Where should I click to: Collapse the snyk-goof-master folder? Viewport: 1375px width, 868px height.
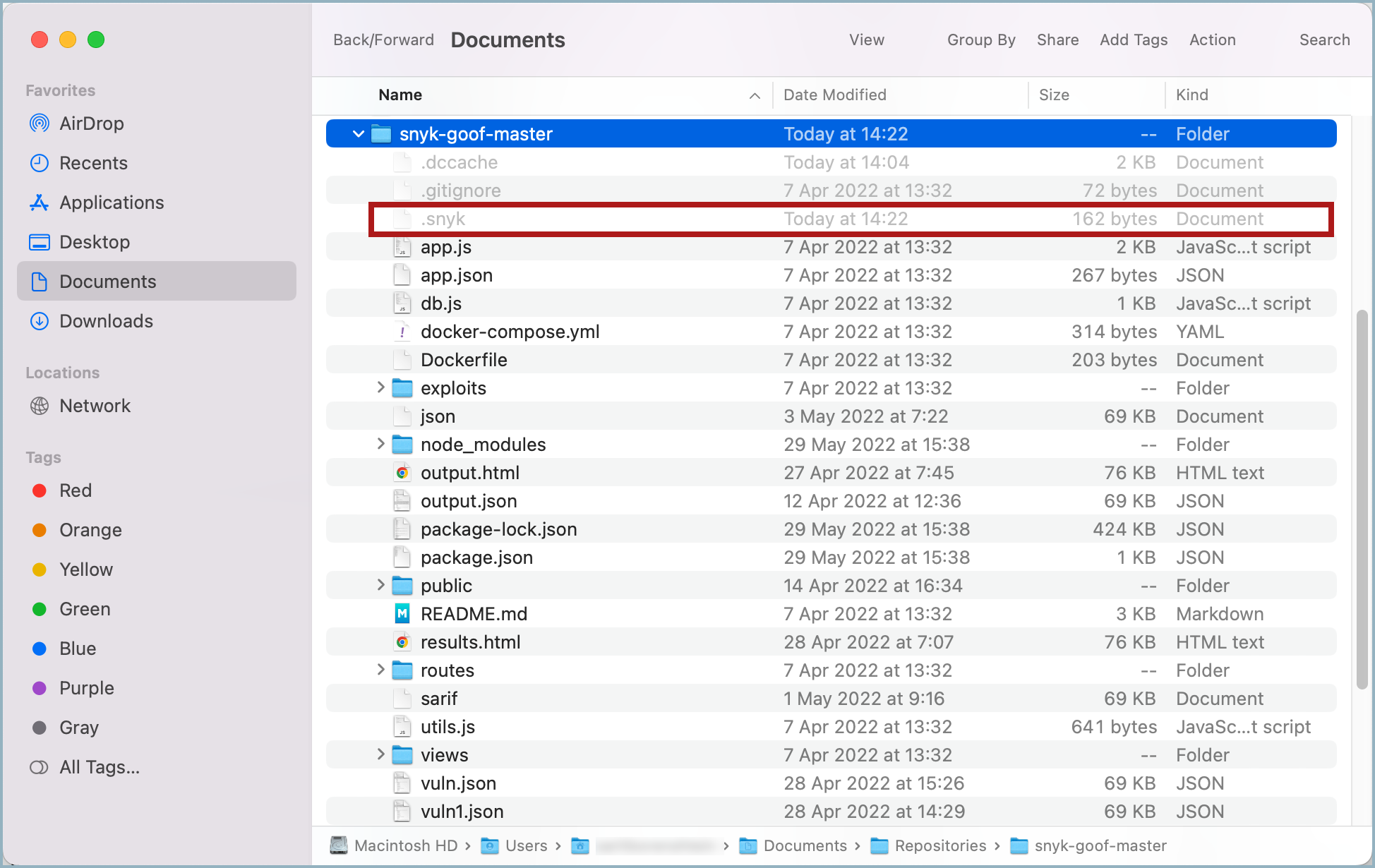[x=358, y=133]
